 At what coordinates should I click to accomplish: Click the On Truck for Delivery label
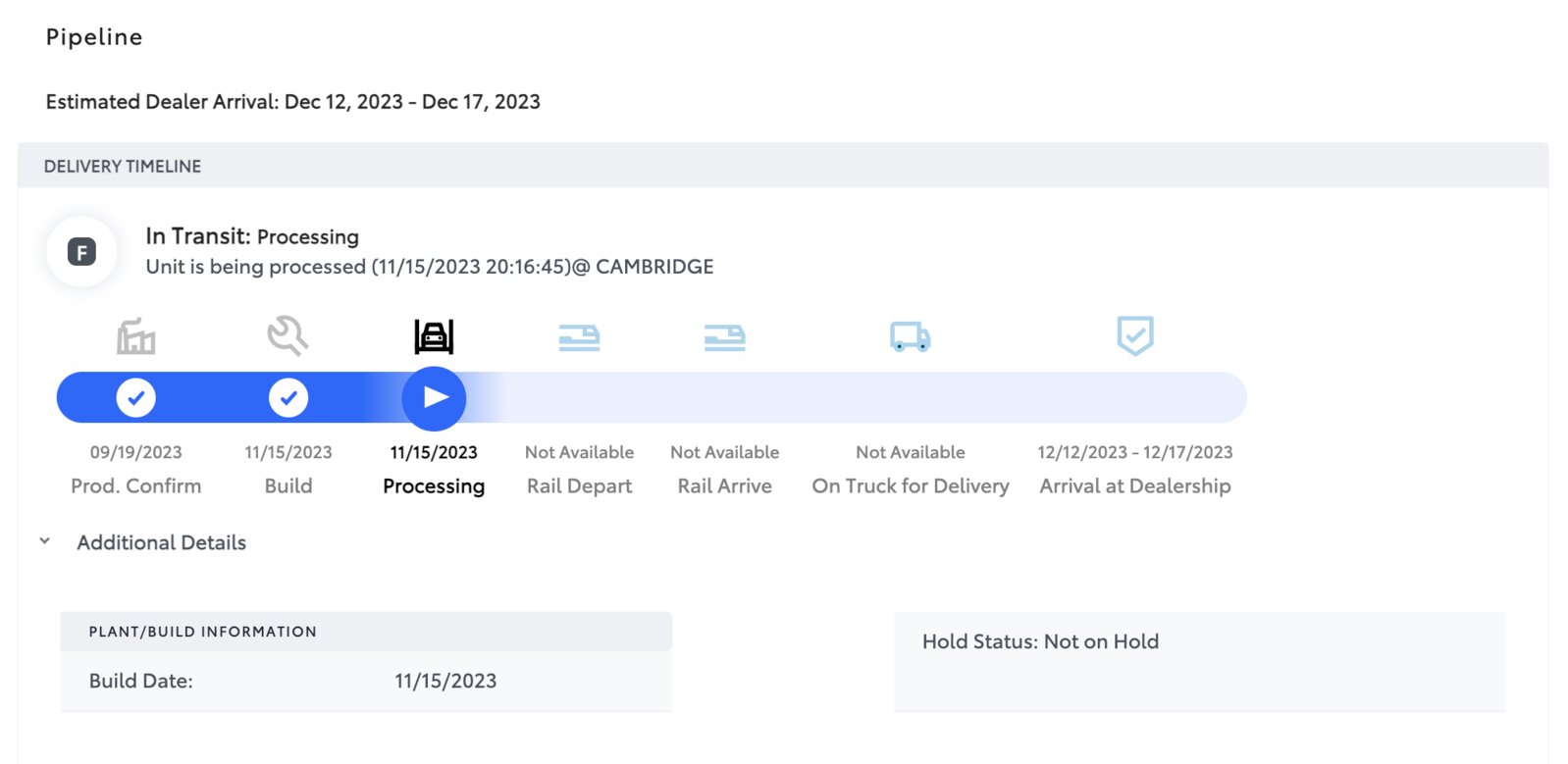tap(910, 485)
